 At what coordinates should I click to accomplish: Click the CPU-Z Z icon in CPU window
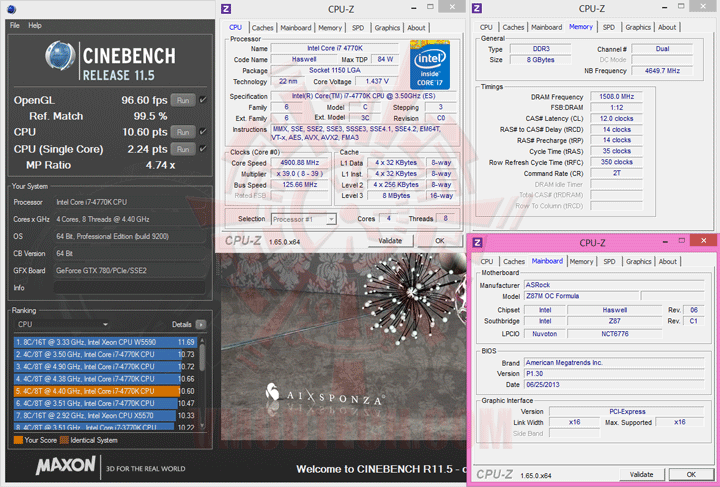(x=226, y=9)
